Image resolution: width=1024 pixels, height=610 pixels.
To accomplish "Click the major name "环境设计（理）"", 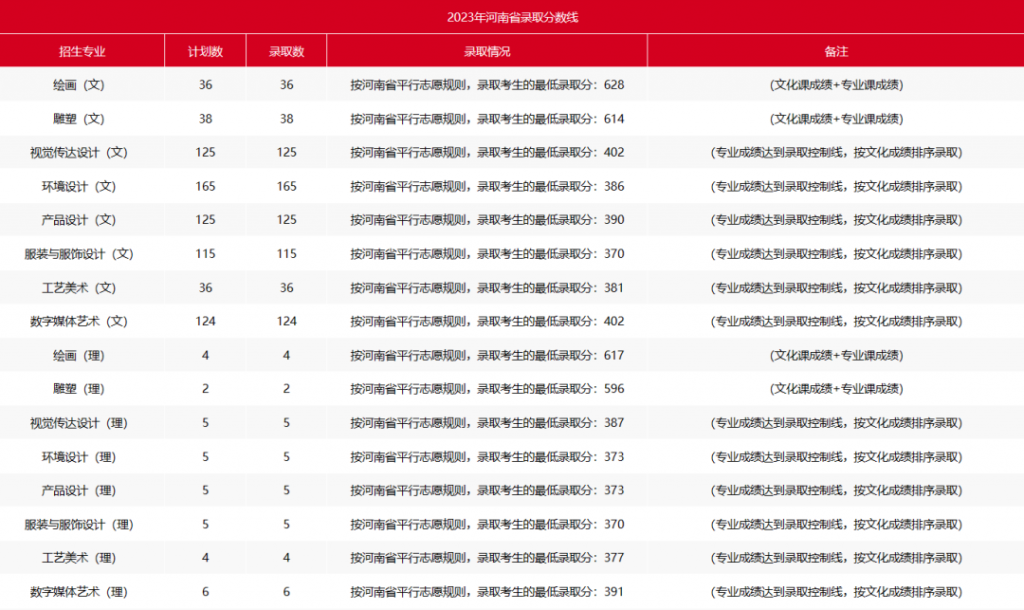I will point(79,457).
